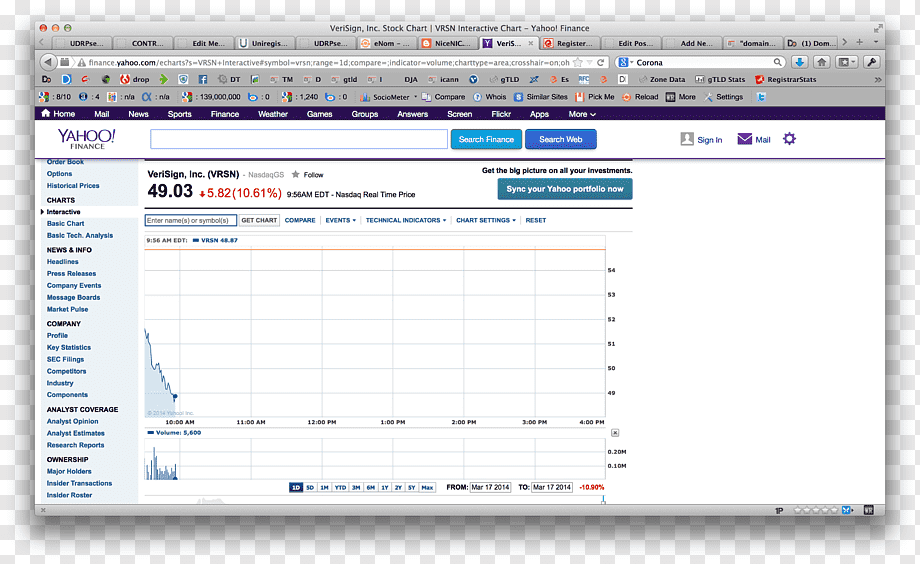Select the 1M chart range
Screen dimensions: 920x564
click(324, 487)
